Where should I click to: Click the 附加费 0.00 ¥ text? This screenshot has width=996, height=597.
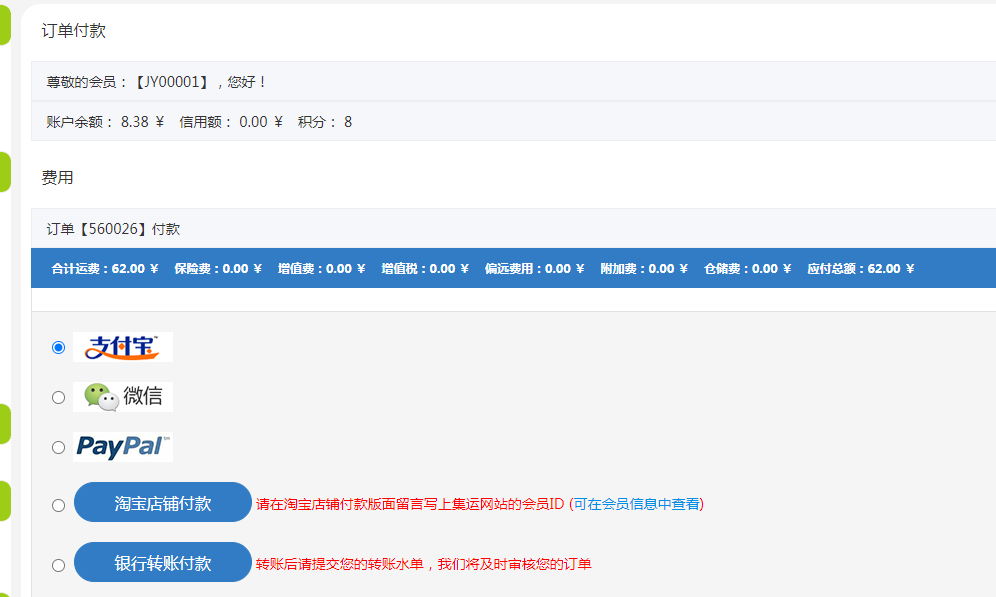pos(644,269)
